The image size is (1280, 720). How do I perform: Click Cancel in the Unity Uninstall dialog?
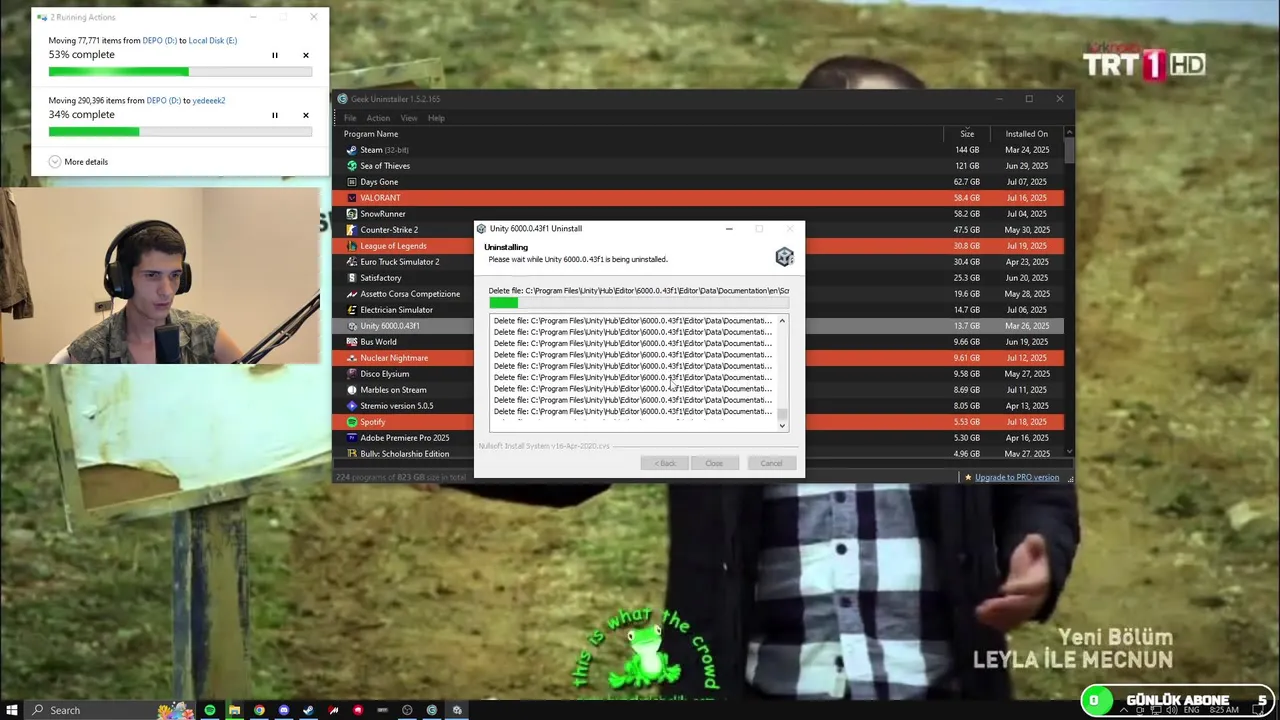tap(771, 463)
